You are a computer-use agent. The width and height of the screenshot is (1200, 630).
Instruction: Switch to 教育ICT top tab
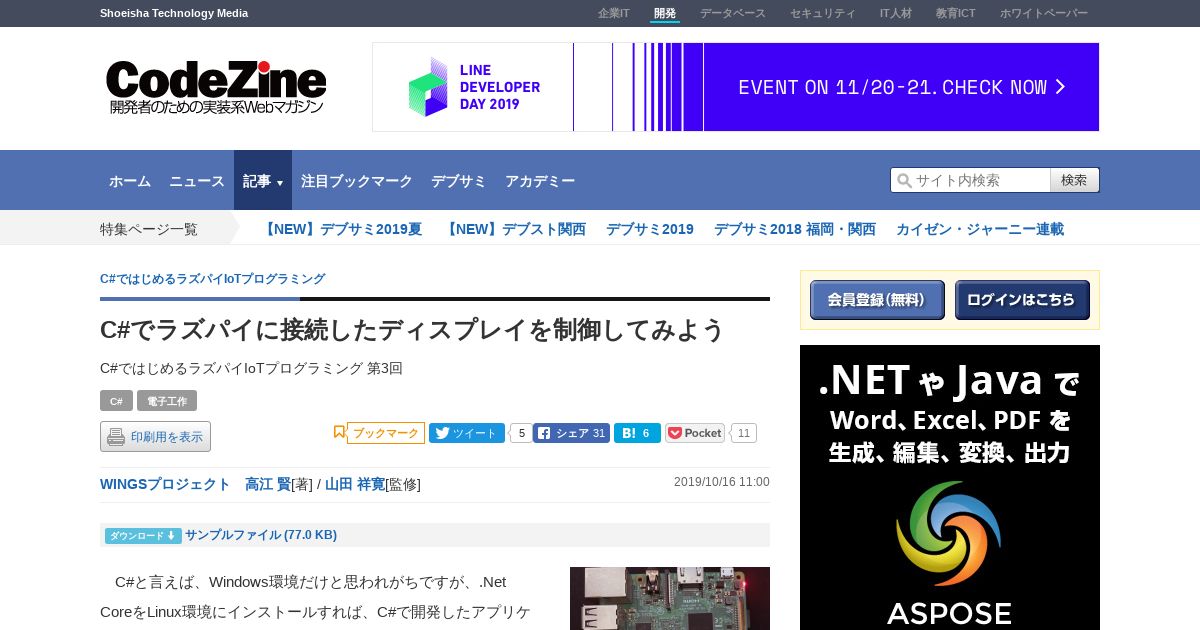[956, 13]
